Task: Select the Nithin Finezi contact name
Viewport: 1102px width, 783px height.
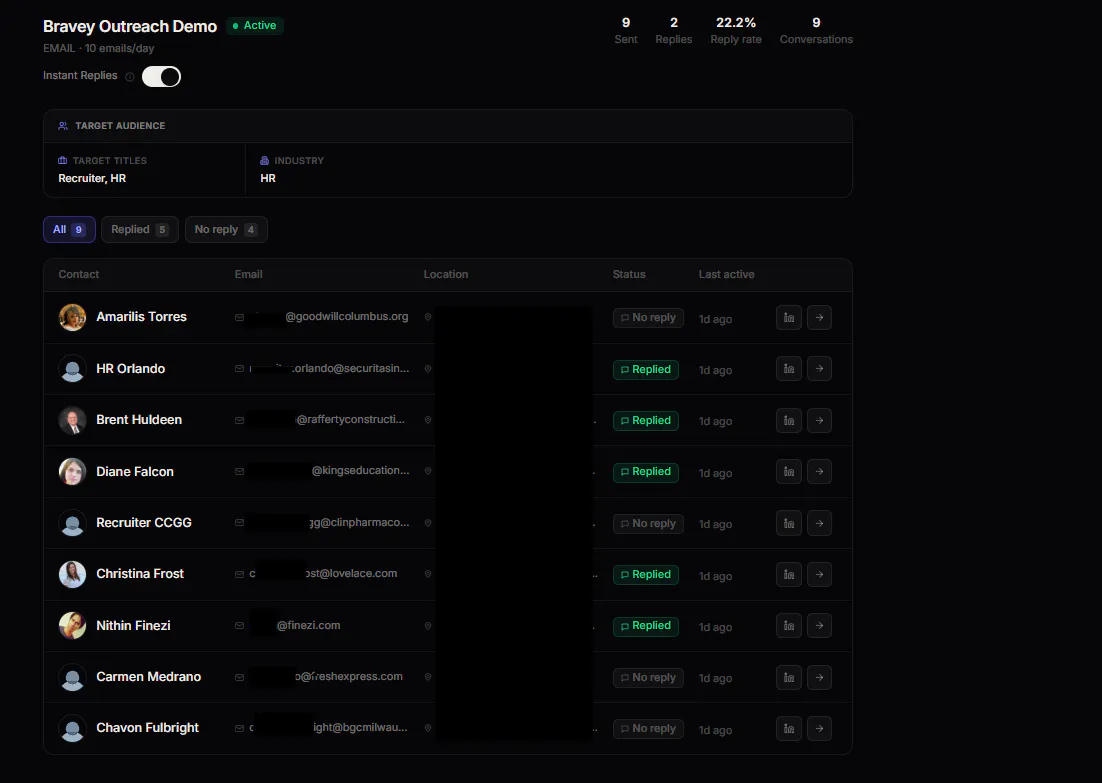Action: tap(134, 626)
